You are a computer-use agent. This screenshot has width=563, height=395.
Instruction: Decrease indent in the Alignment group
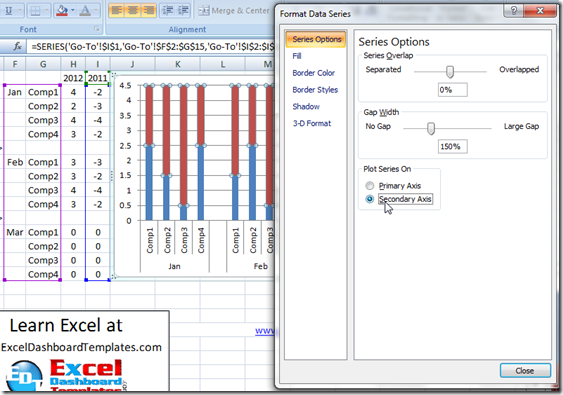tap(168, 11)
